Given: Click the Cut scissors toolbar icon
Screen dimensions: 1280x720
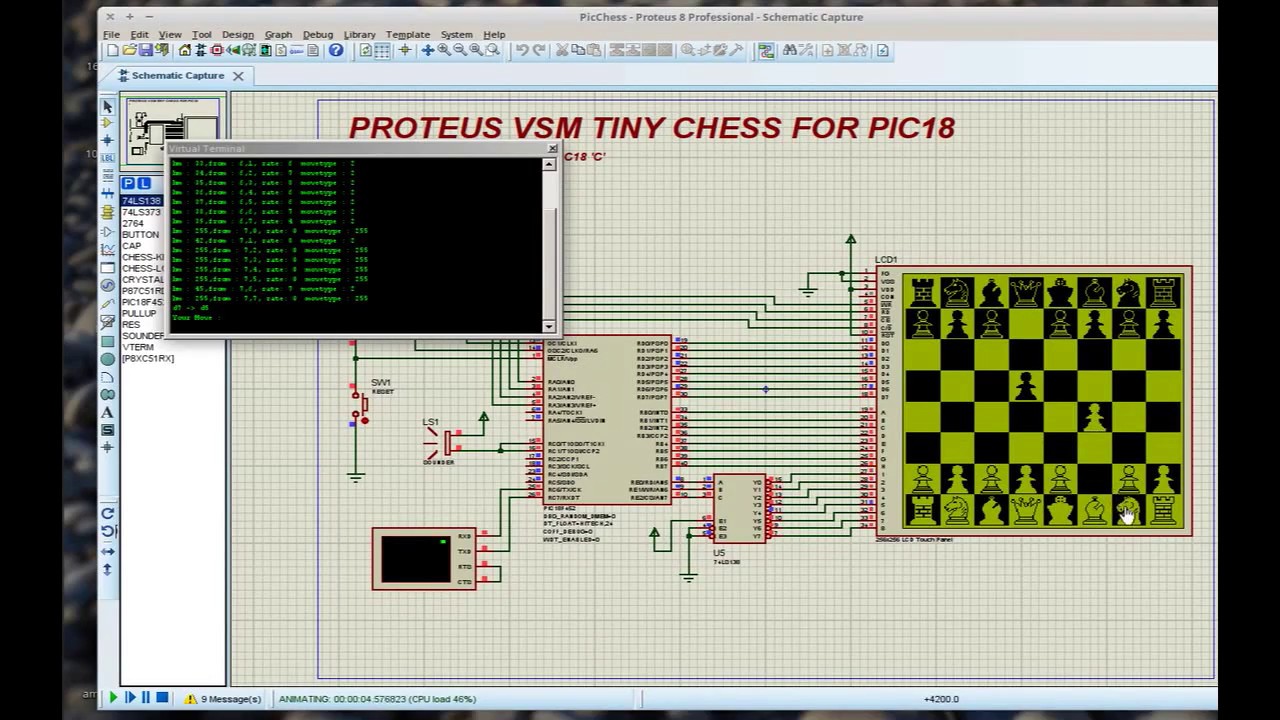Looking at the screenshot, I should (x=562, y=51).
